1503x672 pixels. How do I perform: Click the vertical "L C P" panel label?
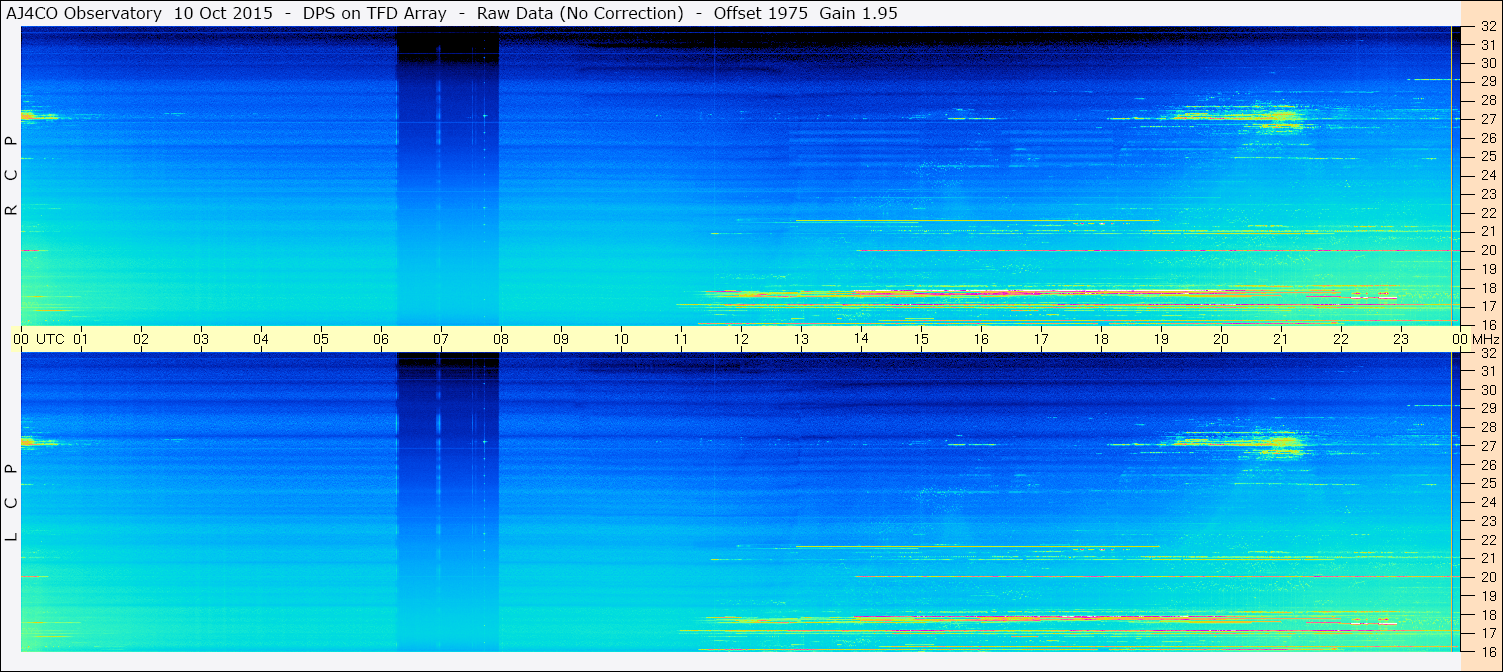tap(12, 501)
